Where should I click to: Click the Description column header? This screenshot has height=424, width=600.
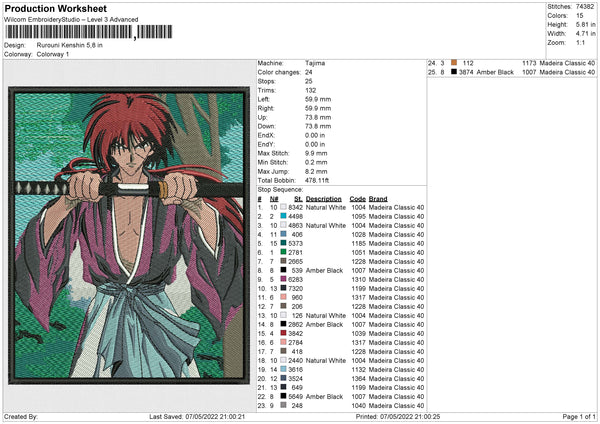pos(324,199)
